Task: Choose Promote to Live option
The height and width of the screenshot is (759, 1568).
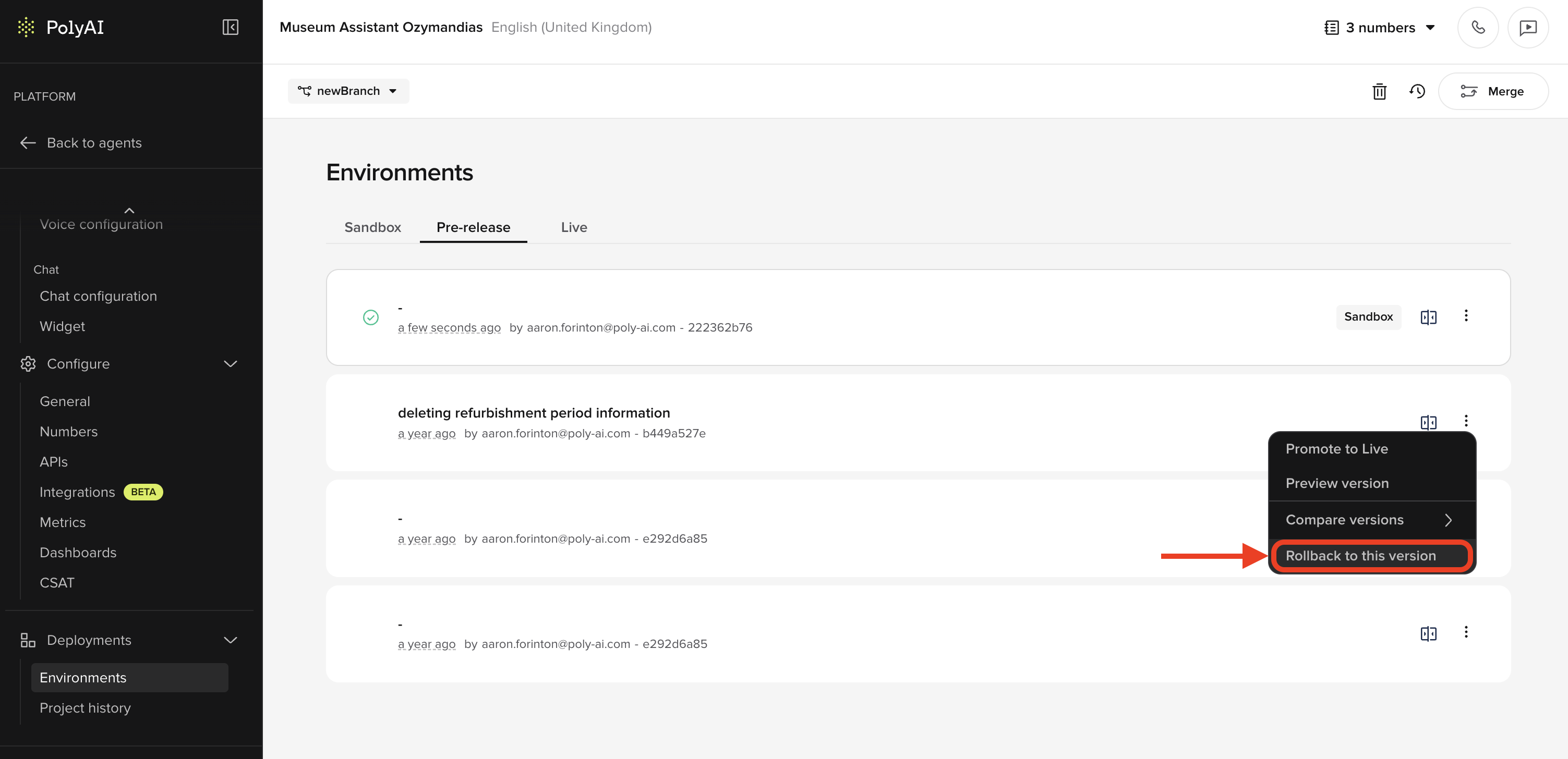Action: point(1337,449)
